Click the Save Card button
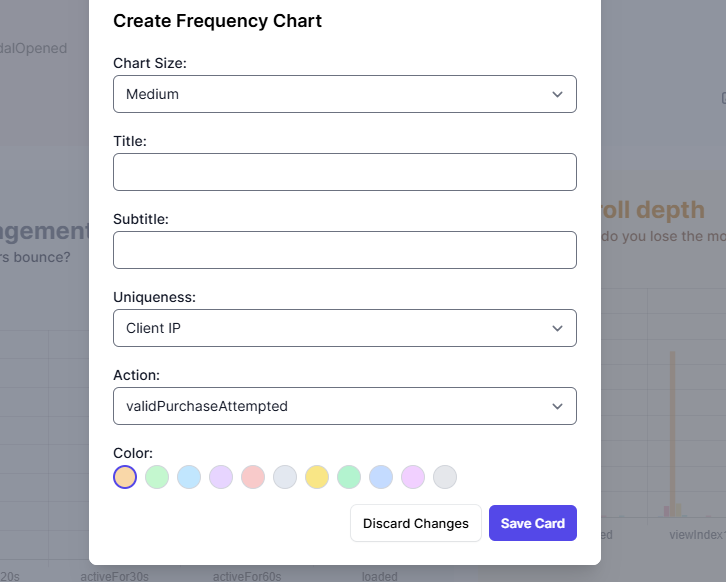The image size is (726, 582). pyautogui.click(x=532, y=523)
